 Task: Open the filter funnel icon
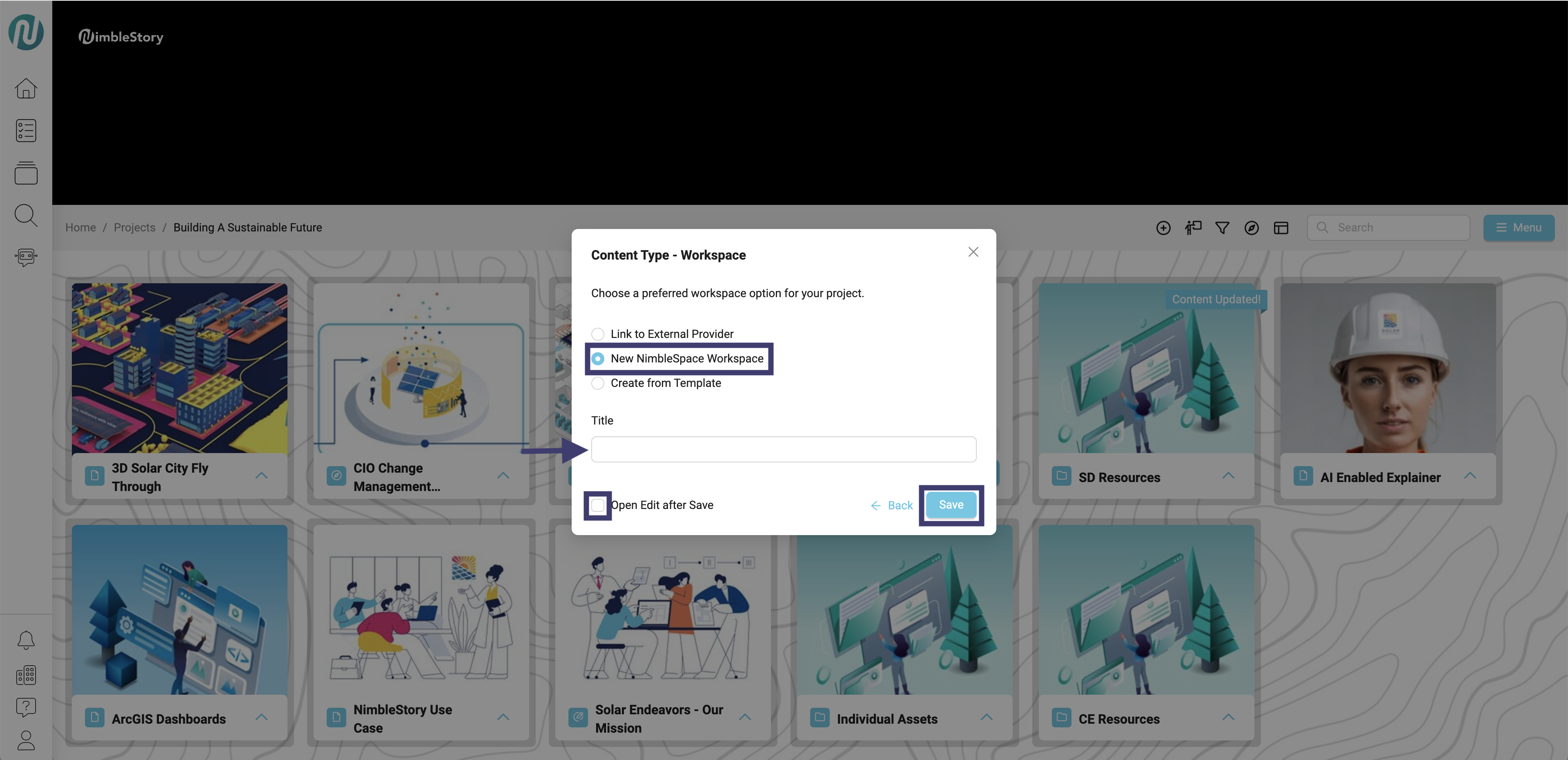click(1222, 228)
